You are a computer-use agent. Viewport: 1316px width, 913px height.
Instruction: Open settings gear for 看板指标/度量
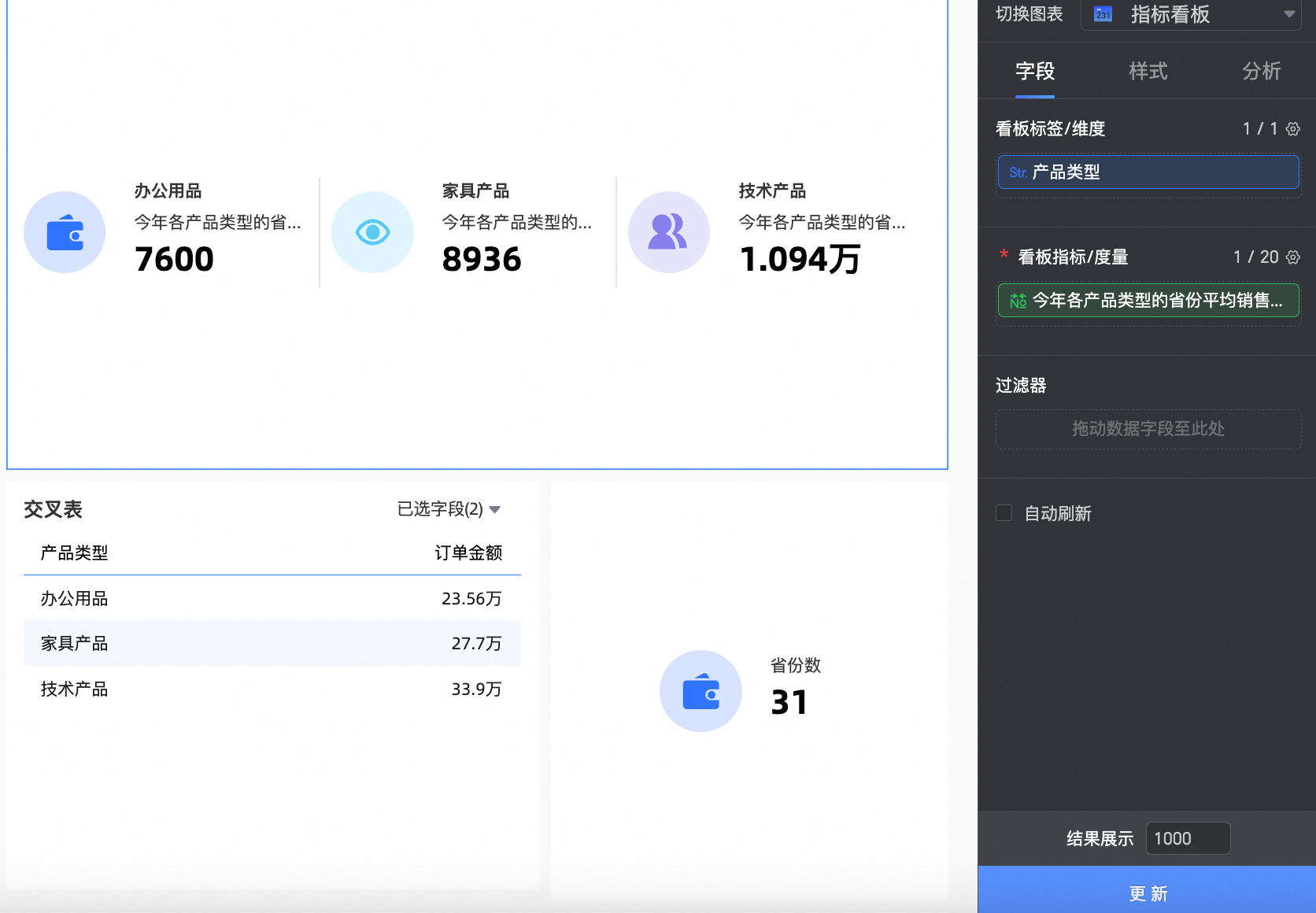click(x=1293, y=257)
